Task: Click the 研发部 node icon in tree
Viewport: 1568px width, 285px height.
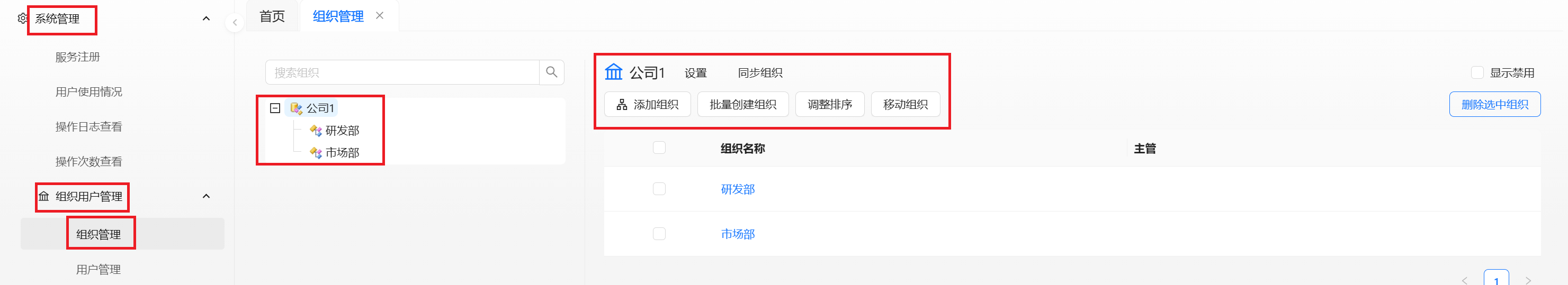Action: (316, 131)
